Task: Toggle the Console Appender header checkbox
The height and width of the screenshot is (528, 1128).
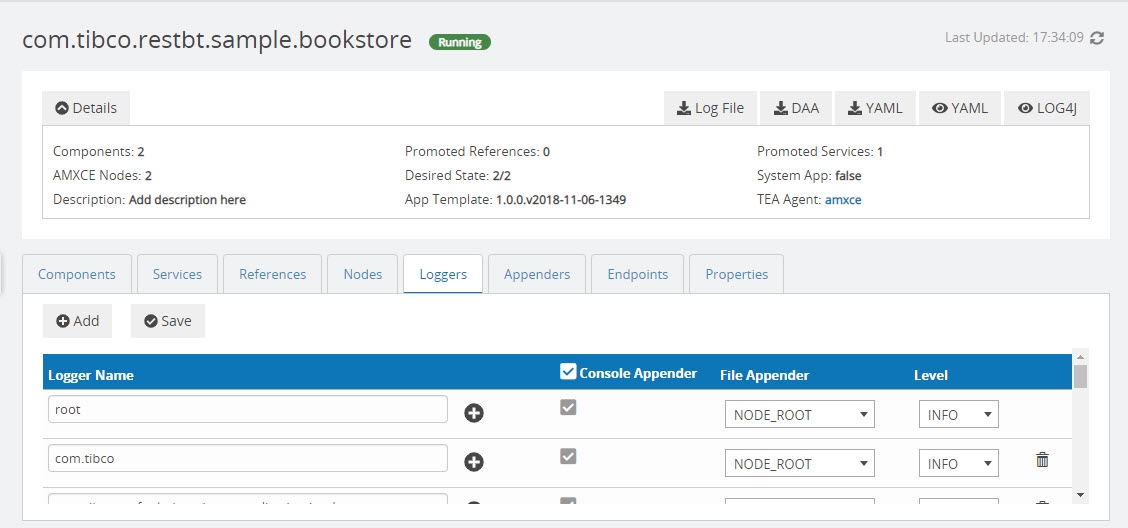Action: pyautogui.click(x=569, y=372)
